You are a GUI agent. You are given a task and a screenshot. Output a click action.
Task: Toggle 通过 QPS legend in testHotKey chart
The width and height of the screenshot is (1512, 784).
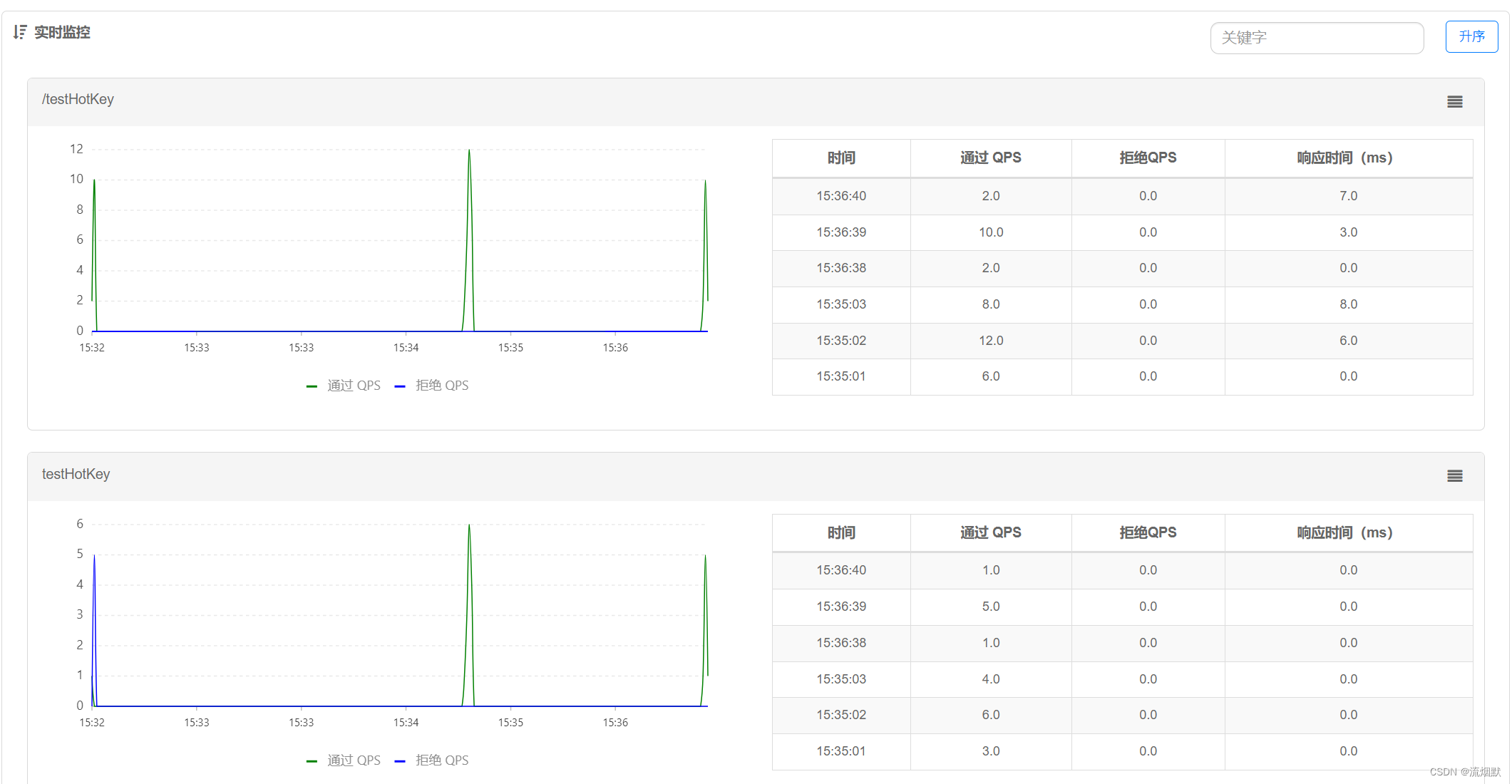pyautogui.click(x=344, y=760)
